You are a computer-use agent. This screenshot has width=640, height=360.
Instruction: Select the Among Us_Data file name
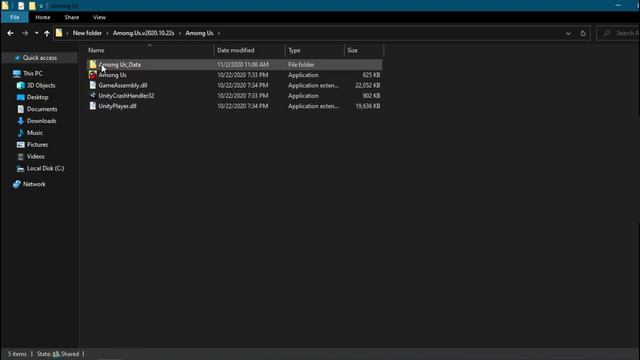(x=120, y=64)
